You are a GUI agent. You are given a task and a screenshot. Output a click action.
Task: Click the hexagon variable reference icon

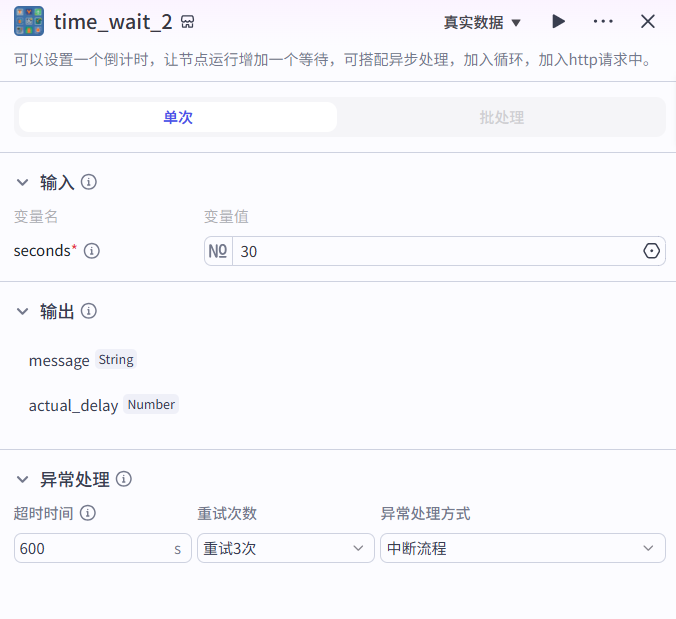coord(651,251)
